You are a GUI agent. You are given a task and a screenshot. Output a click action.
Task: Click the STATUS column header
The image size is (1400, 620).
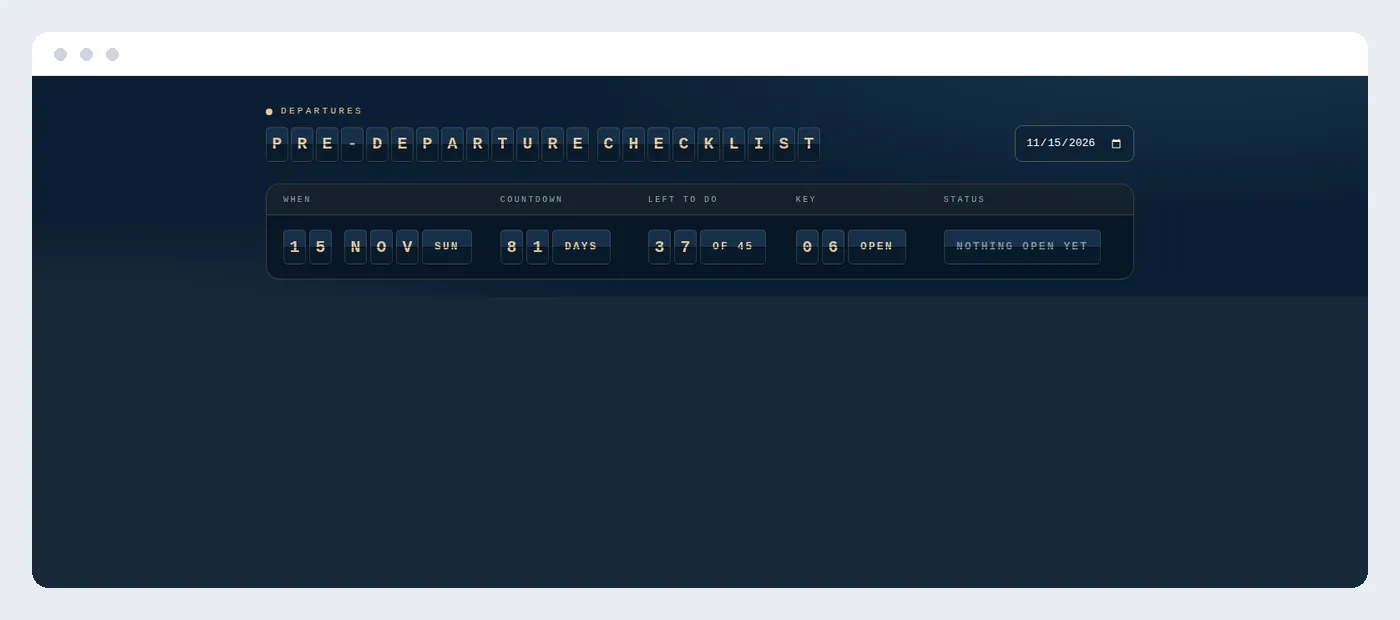964,199
